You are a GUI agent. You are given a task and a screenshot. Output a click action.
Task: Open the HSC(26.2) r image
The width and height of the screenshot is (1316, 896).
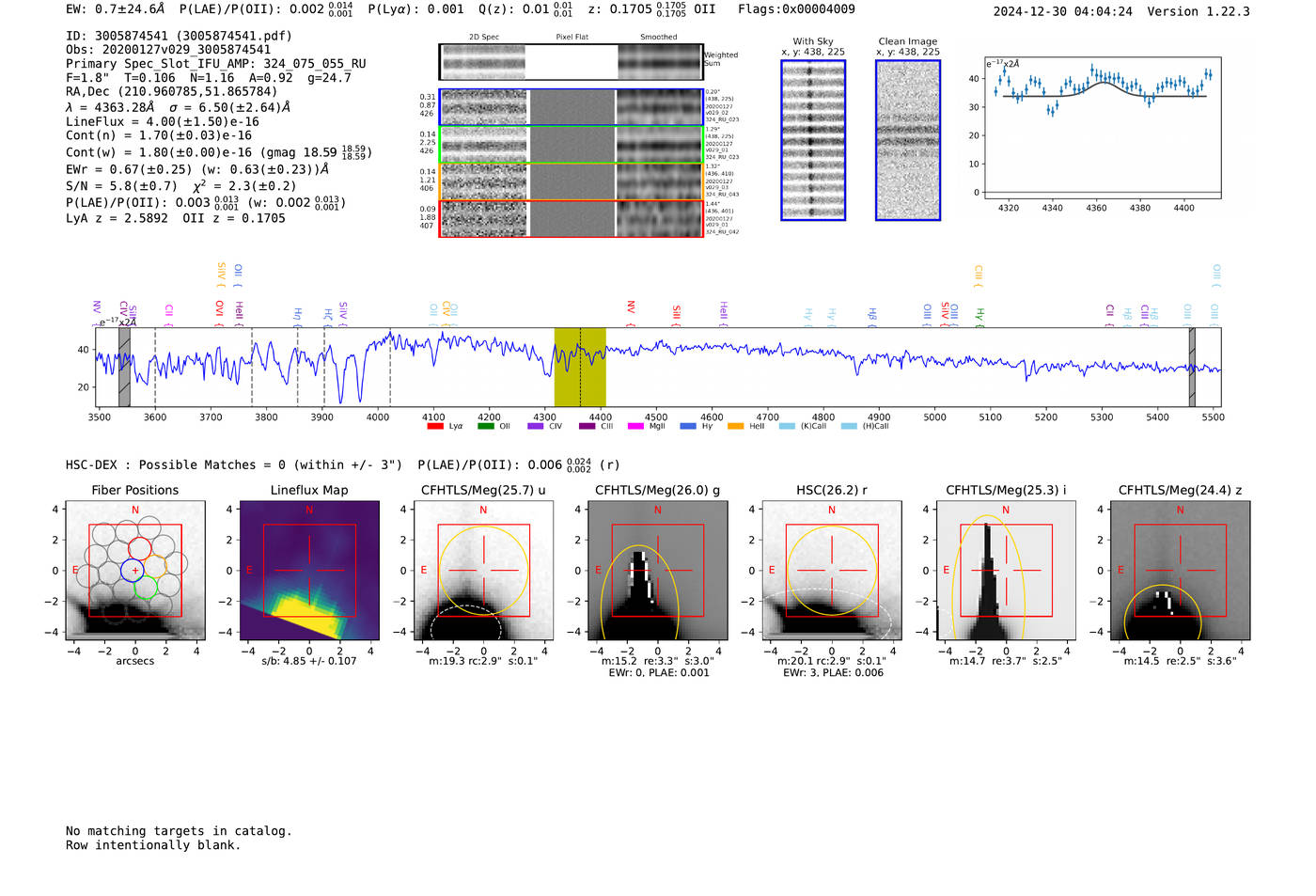[832, 571]
